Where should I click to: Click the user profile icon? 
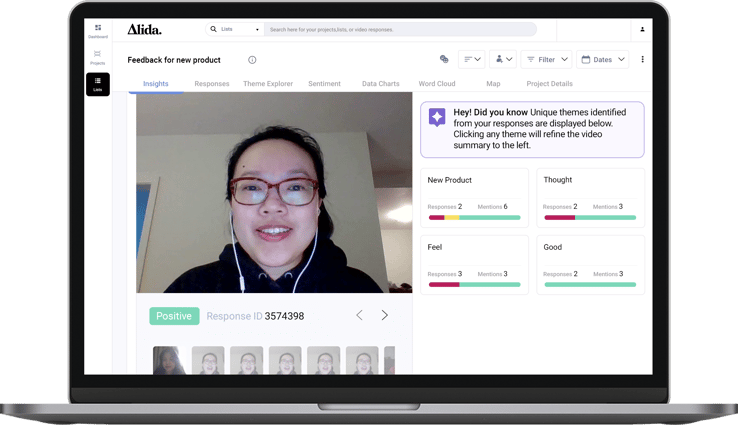point(642,30)
